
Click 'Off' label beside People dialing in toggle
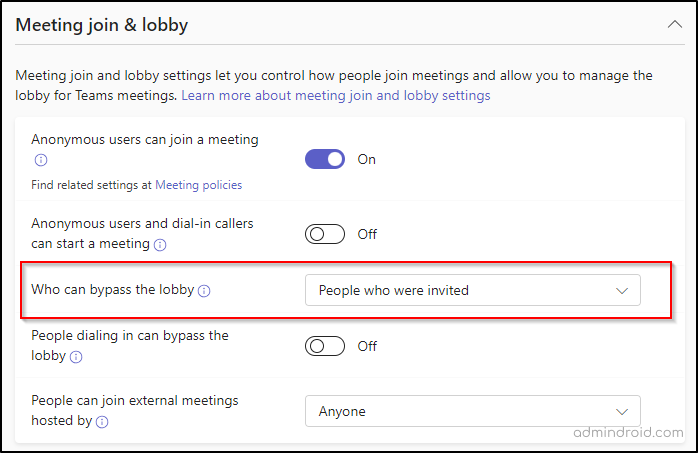367,346
